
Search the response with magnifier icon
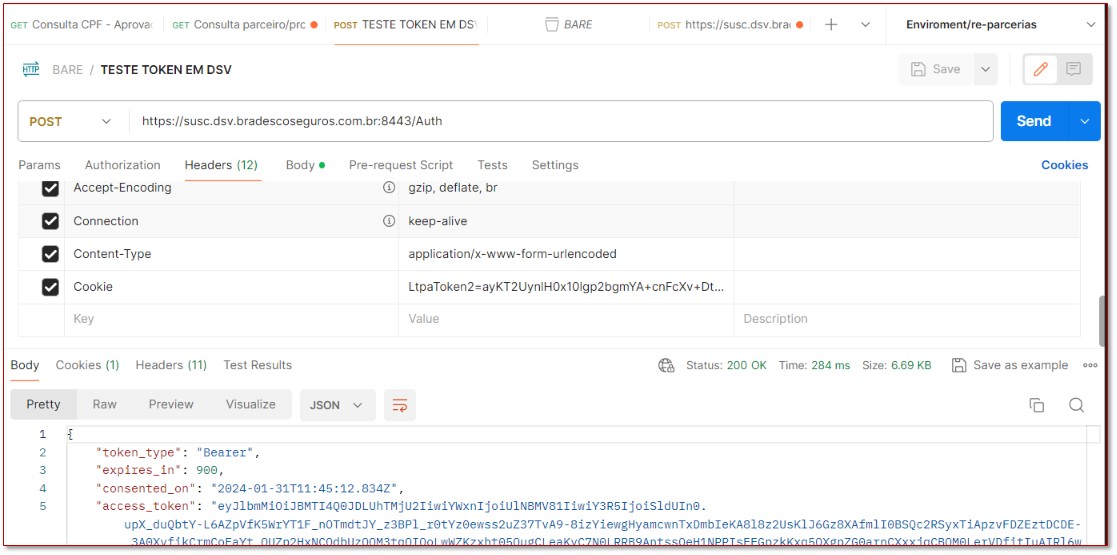[1076, 405]
